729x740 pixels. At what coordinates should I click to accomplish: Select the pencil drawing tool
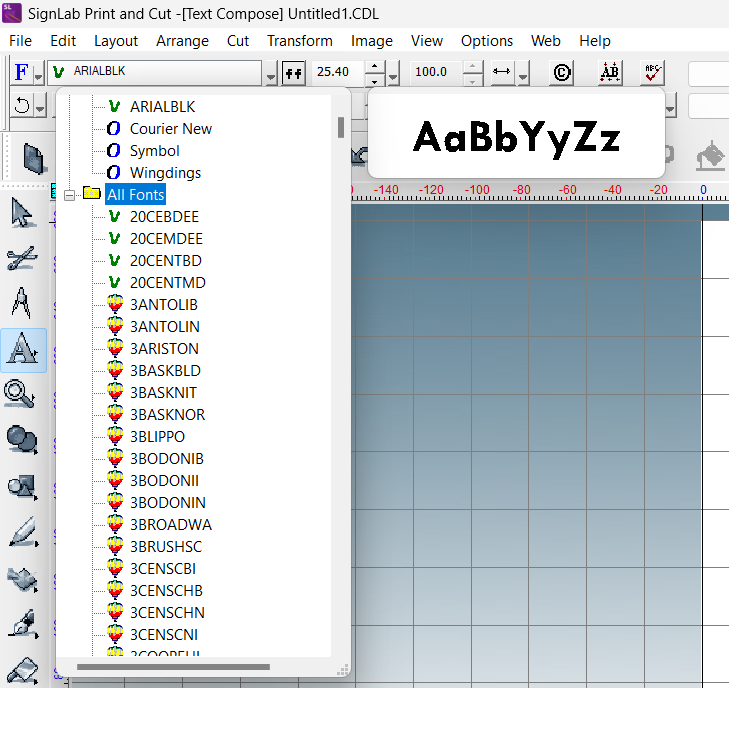click(22, 532)
